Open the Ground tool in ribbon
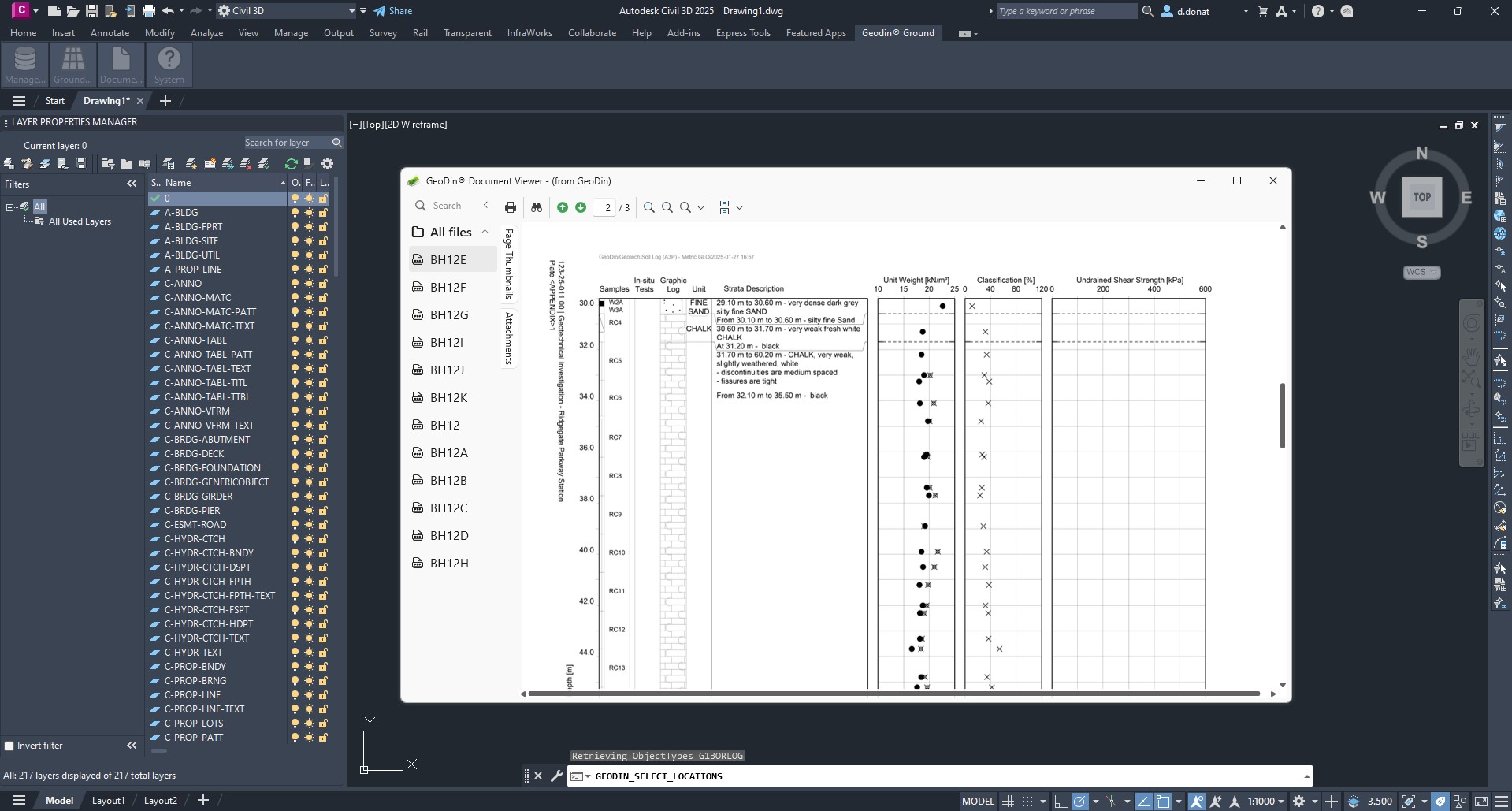 [72, 65]
